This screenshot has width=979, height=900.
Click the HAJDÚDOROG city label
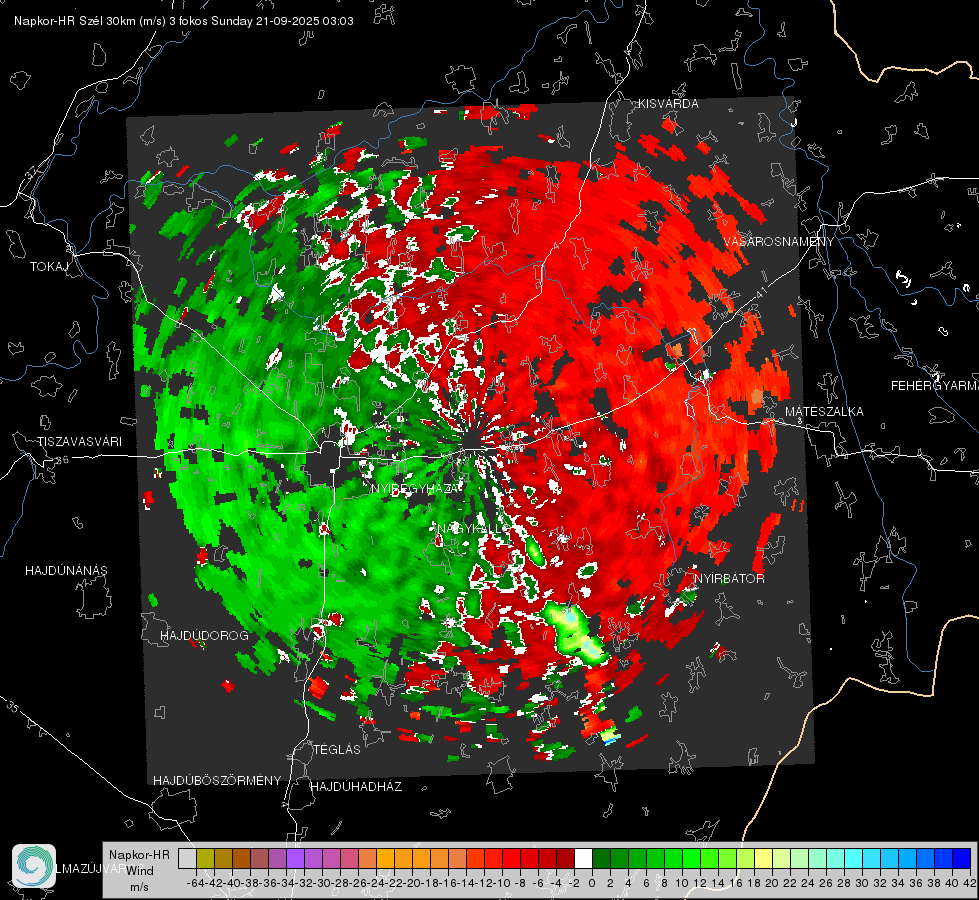(204, 636)
